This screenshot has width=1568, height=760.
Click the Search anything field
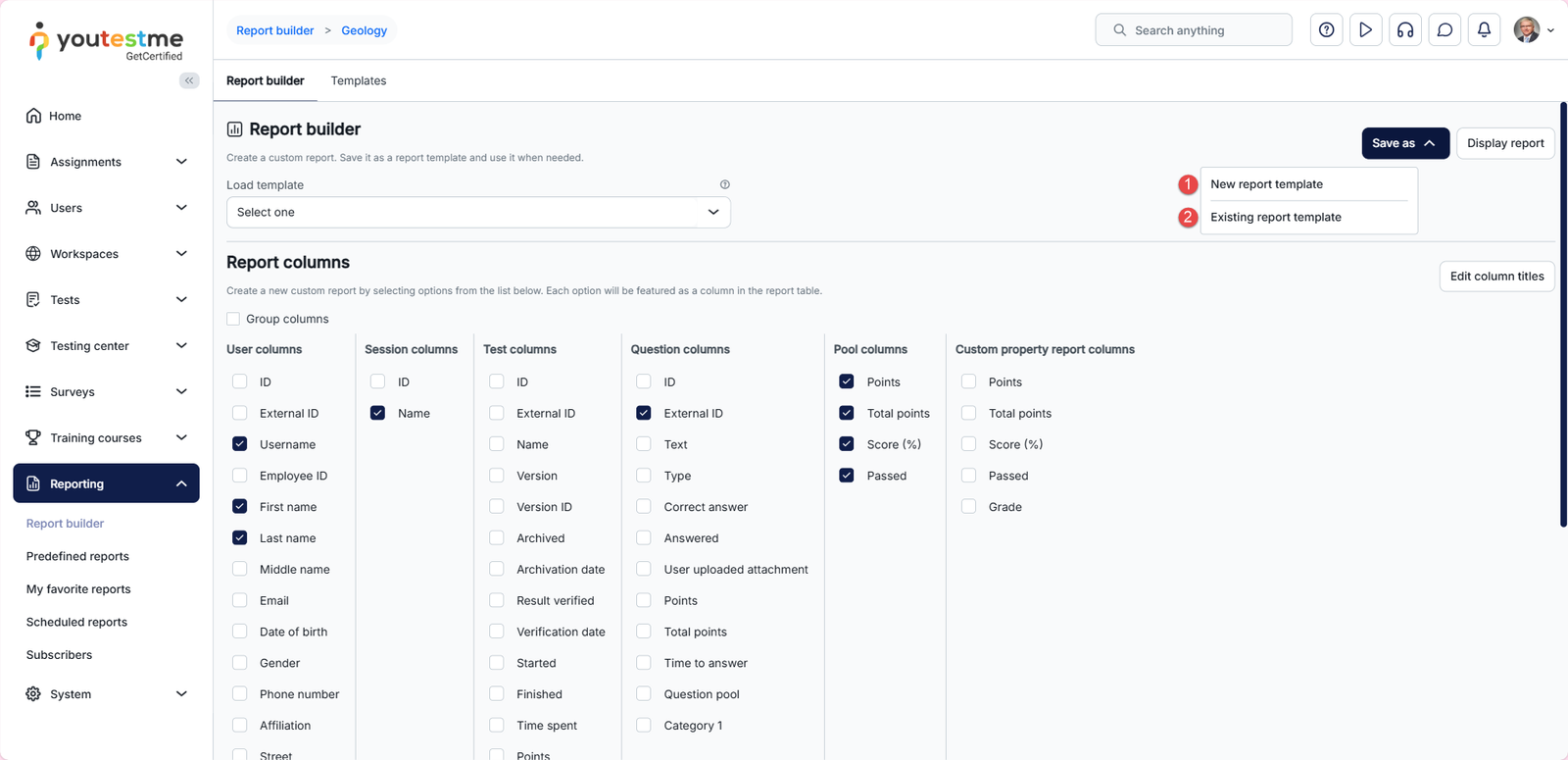[1194, 30]
